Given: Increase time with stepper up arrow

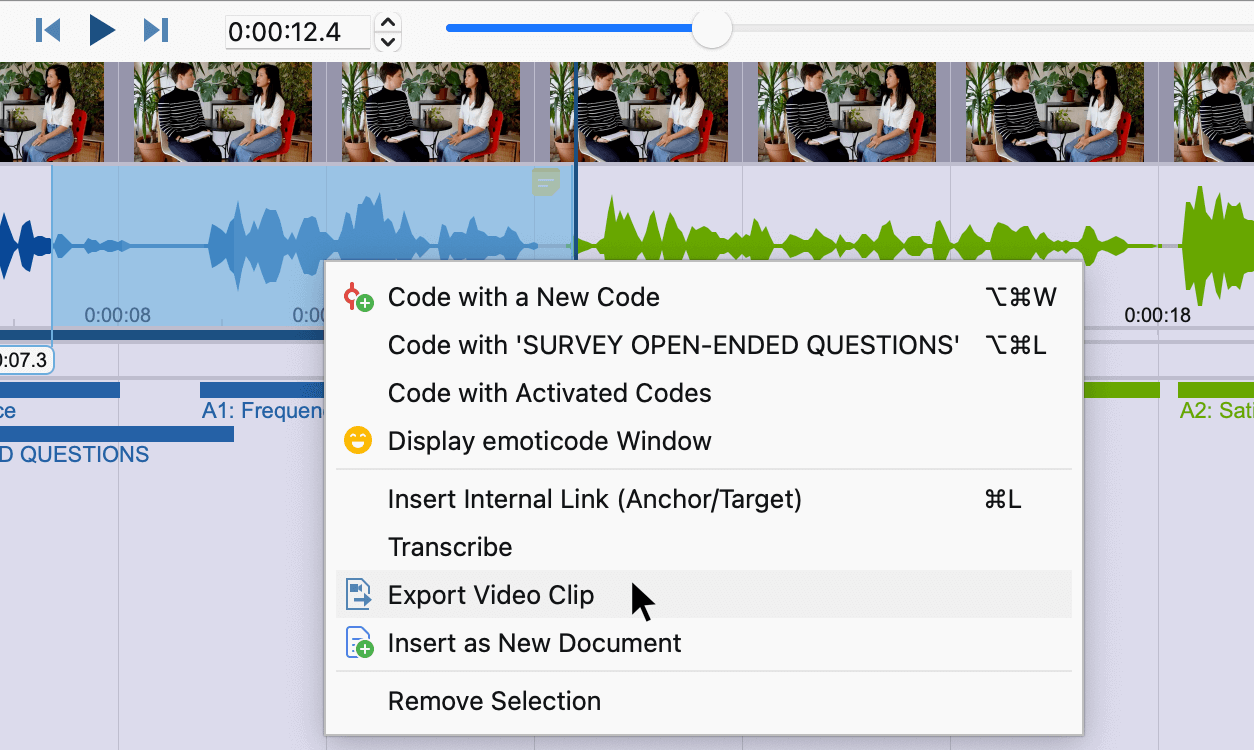Looking at the screenshot, I should coord(390,22).
